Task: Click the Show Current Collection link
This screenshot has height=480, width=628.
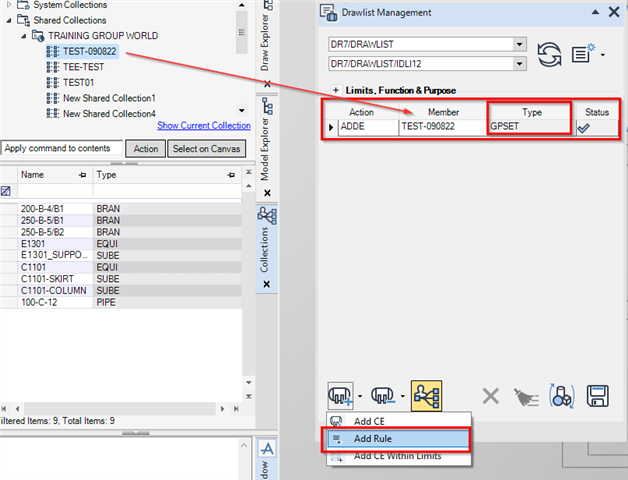Action: click(x=204, y=125)
